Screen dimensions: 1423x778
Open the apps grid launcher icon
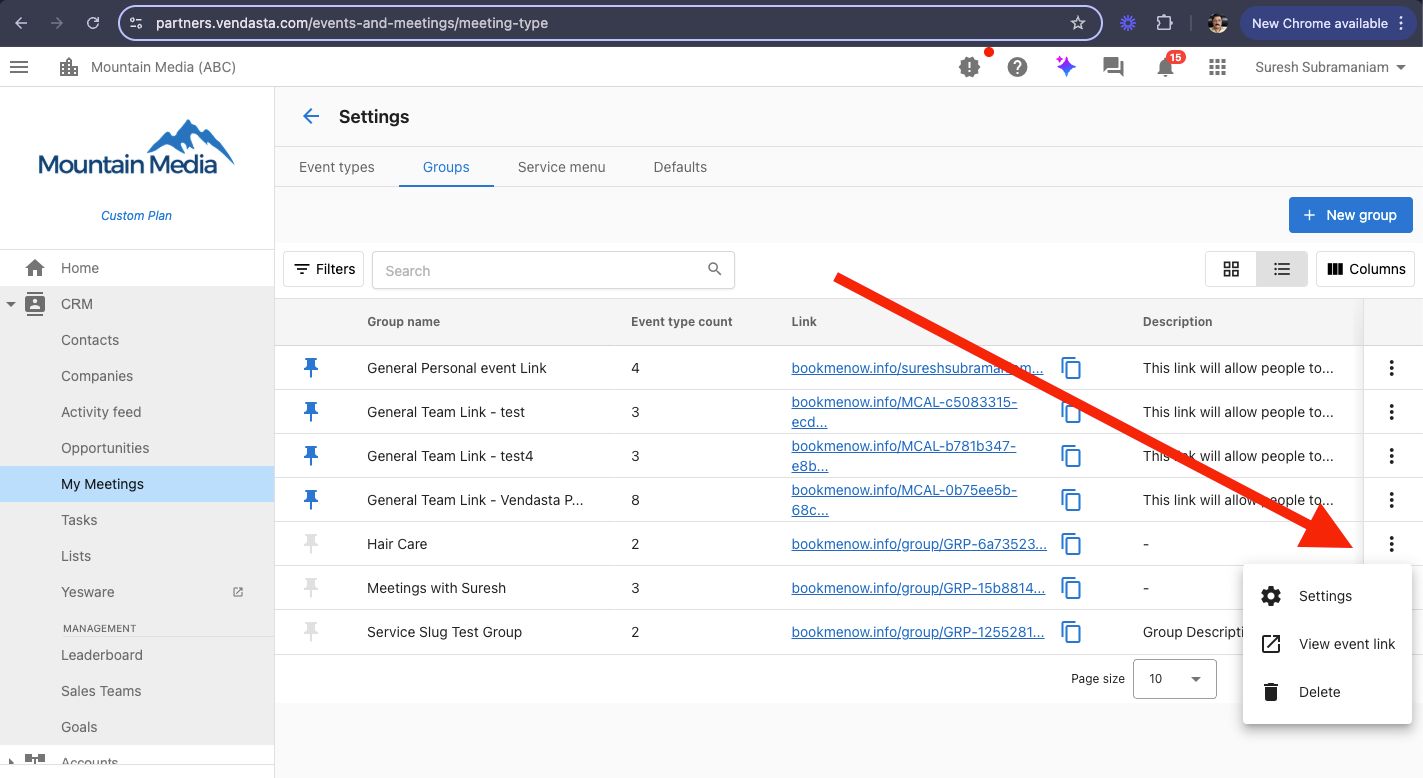point(1217,67)
